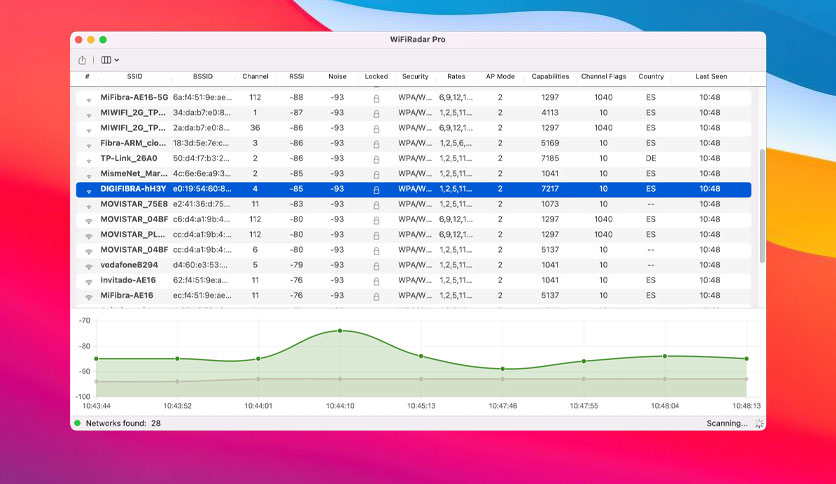
Task: Click the Rates column header
Action: point(456,77)
